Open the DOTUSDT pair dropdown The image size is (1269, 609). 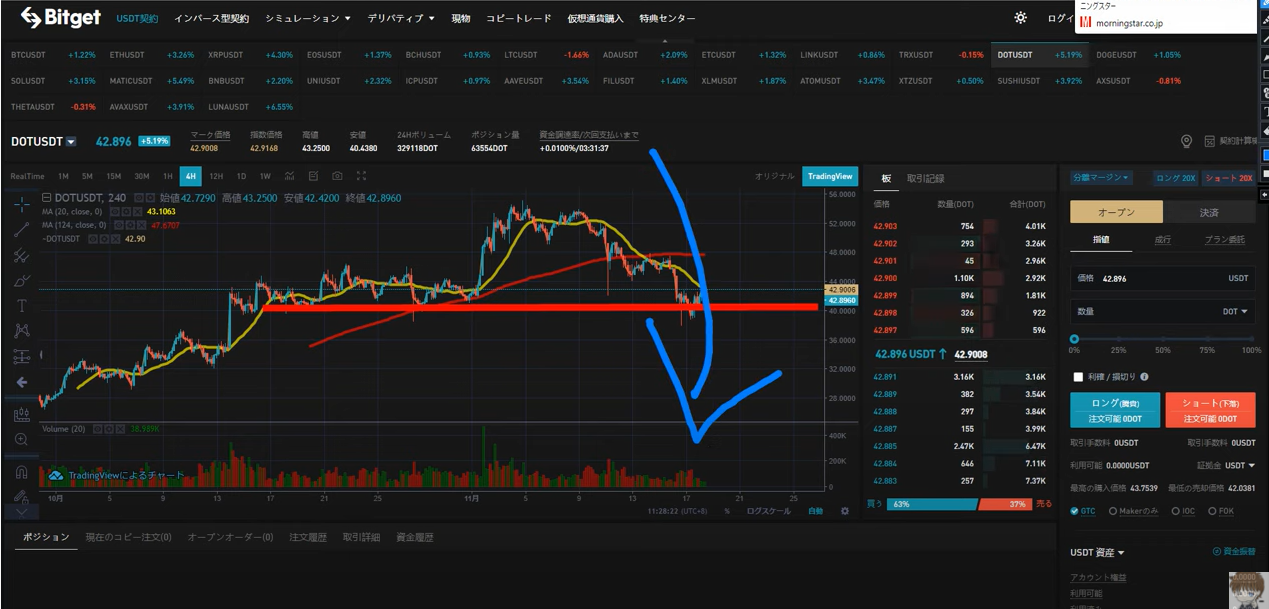coord(71,142)
